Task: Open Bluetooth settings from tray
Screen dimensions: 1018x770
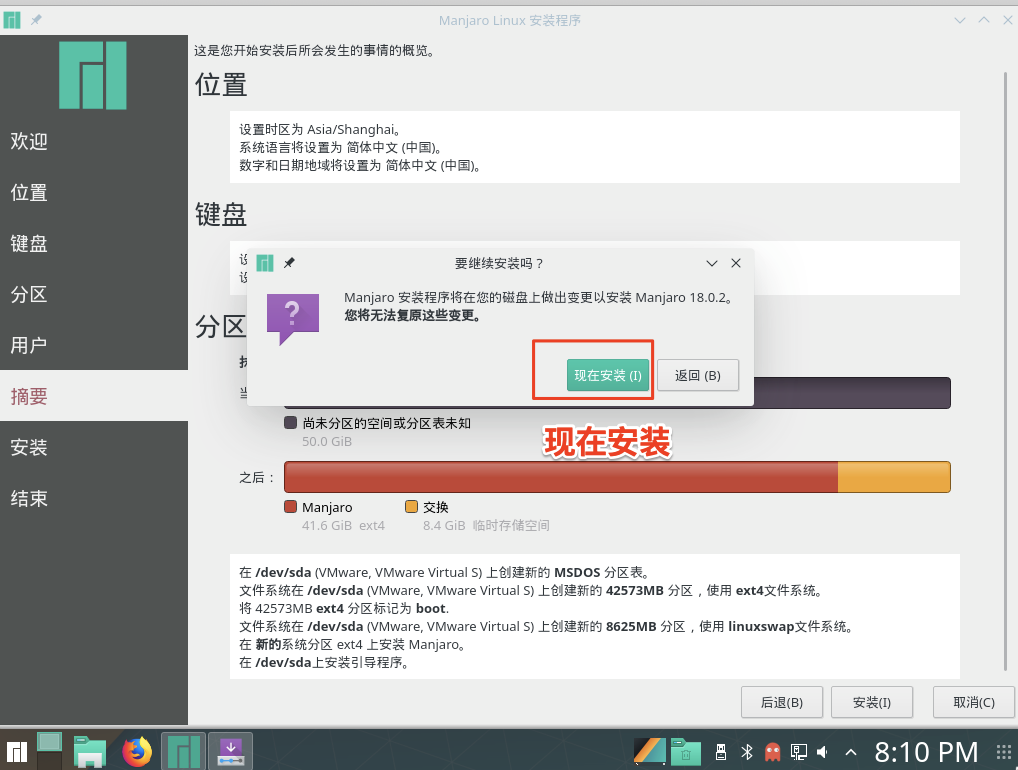Action: click(747, 752)
